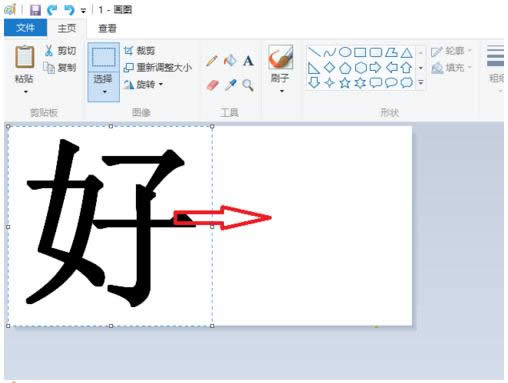Image resolution: width=508 pixels, height=383 pixels.
Task: Select the Oval shape
Action: 345,52
